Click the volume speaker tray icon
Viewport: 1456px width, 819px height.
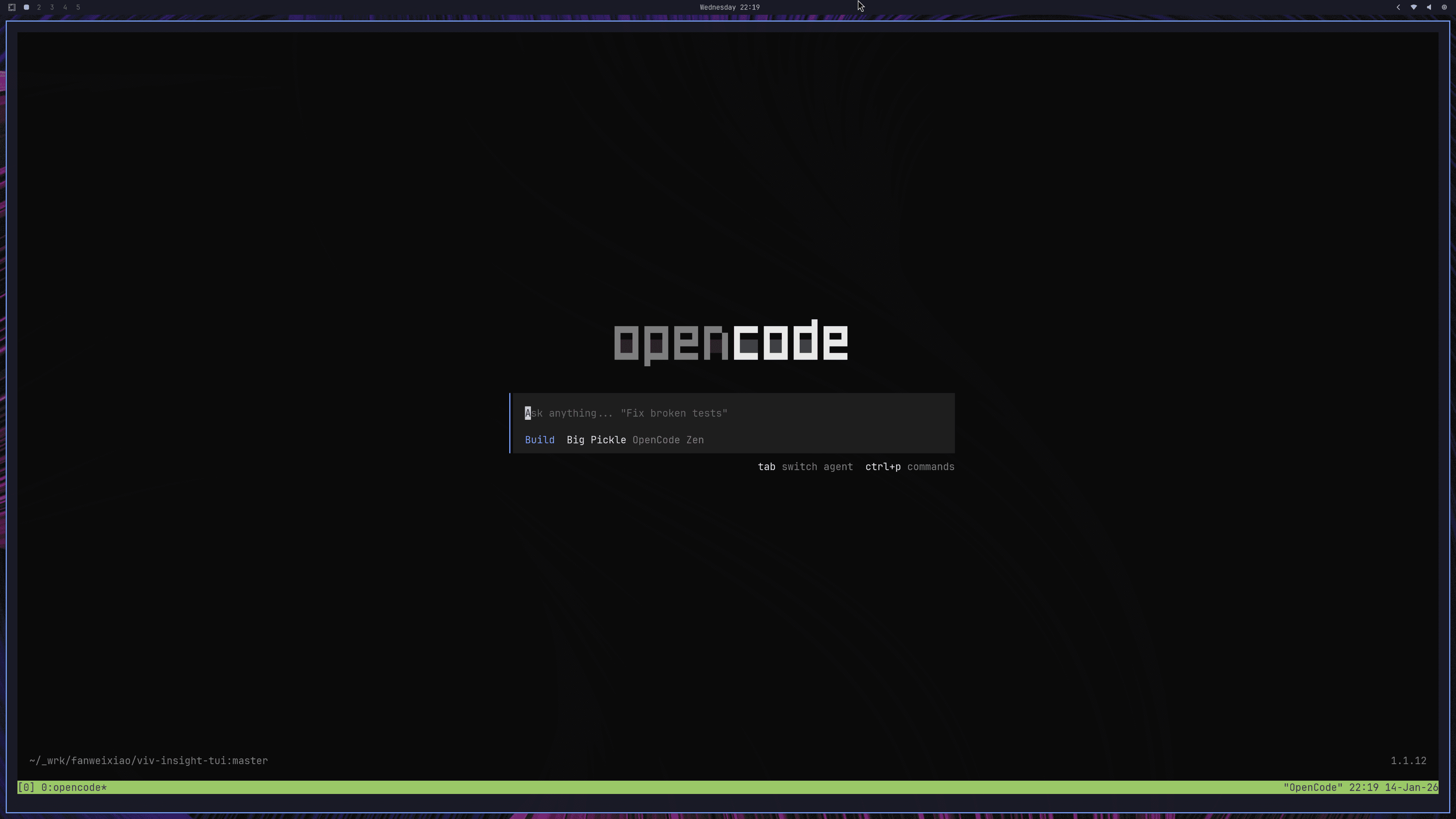[x=1429, y=7]
